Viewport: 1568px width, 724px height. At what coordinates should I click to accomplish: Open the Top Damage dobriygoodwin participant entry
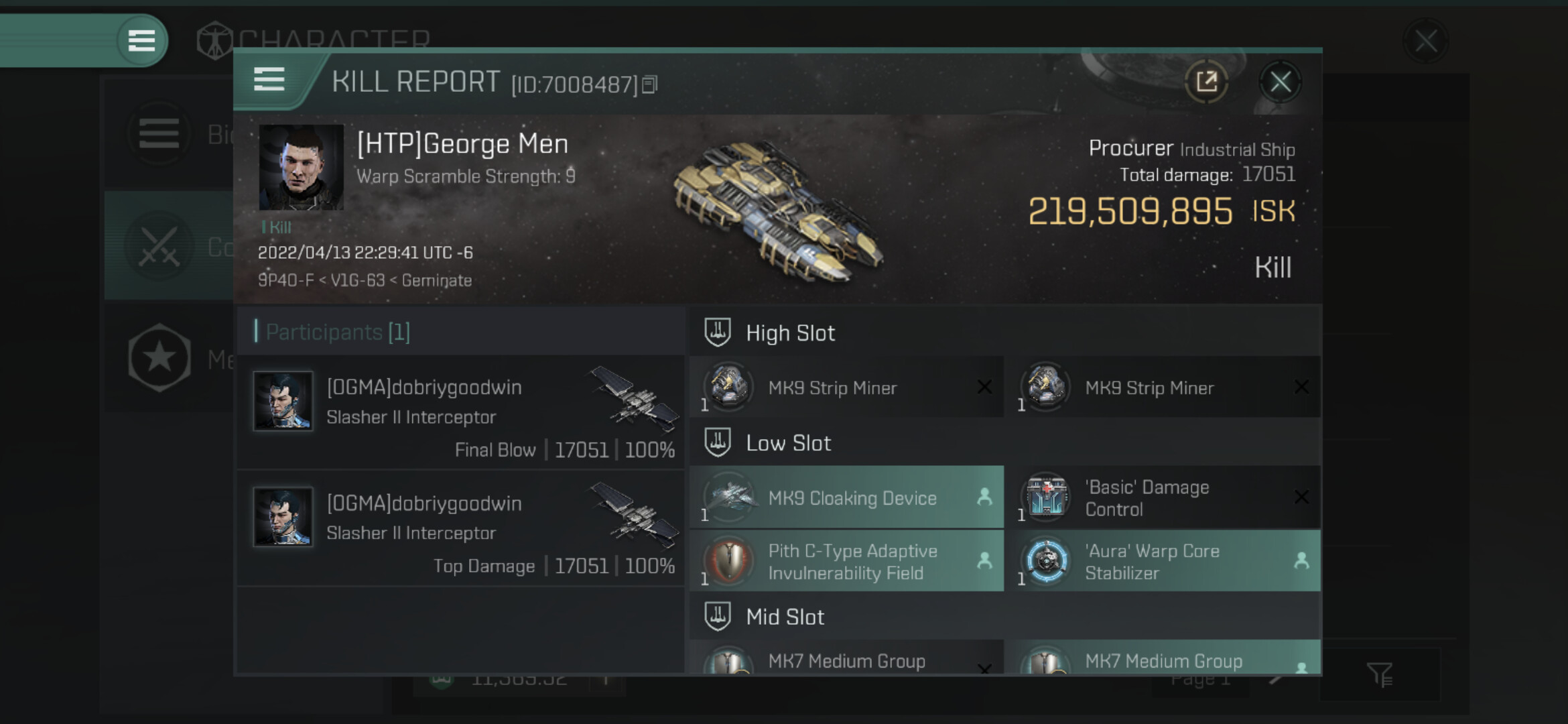pyautogui.click(x=461, y=528)
